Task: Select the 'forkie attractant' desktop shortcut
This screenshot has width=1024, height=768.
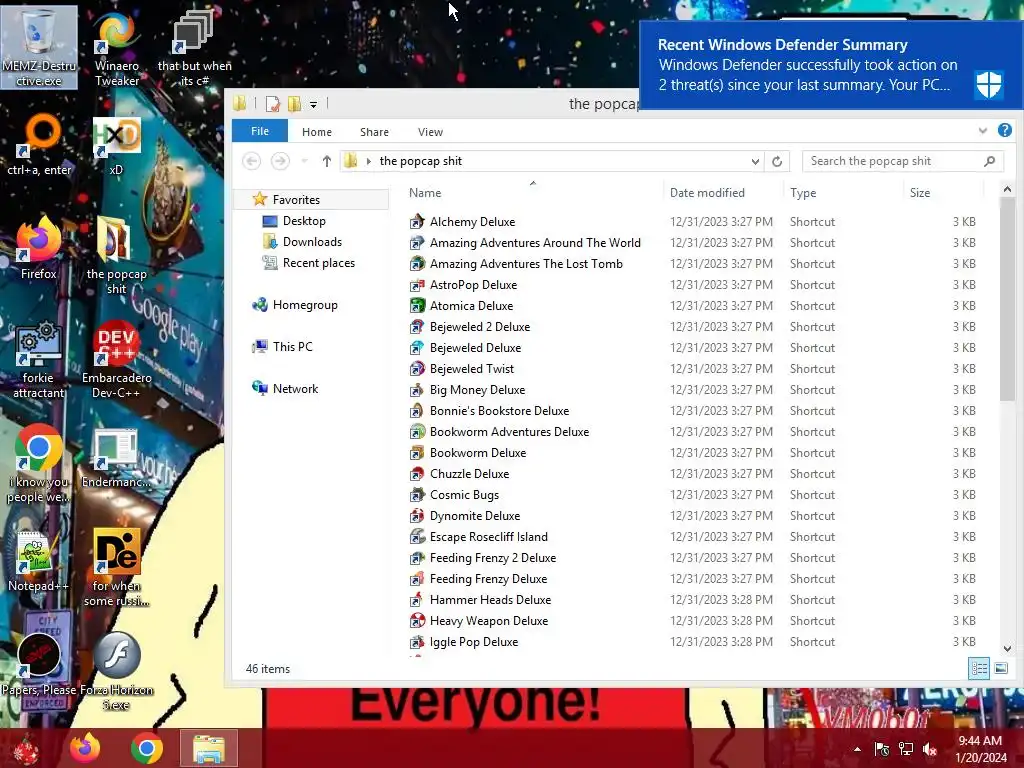Action: [39, 359]
